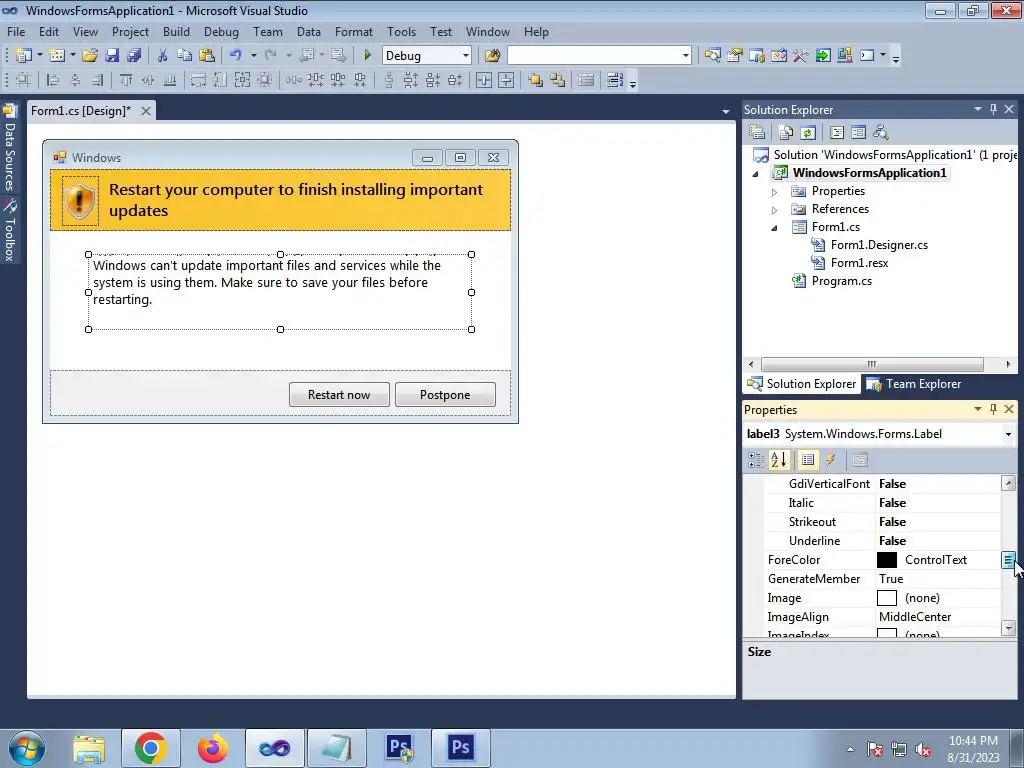
Task: Toggle auto-hide pin on Solution Explorer
Action: pos(993,109)
